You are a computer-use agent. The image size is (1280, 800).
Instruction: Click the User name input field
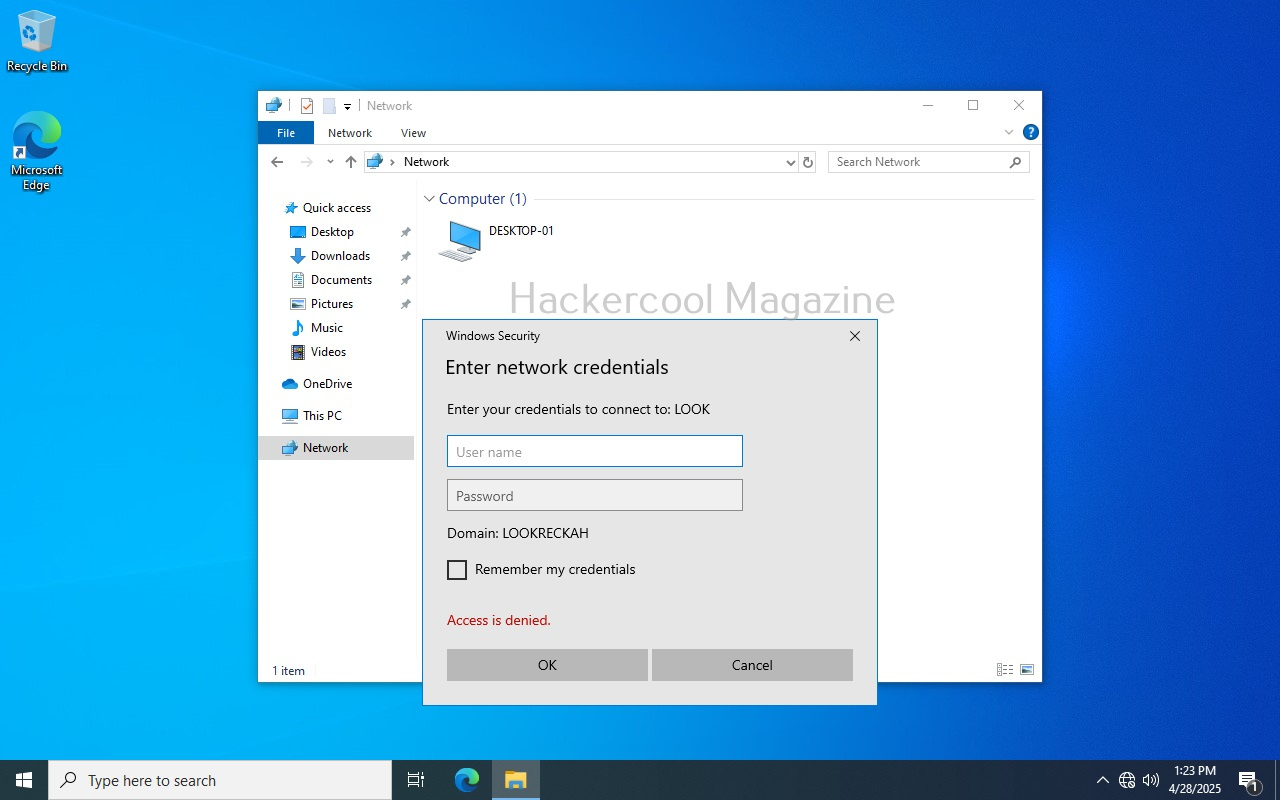pyautogui.click(x=594, y=451)
